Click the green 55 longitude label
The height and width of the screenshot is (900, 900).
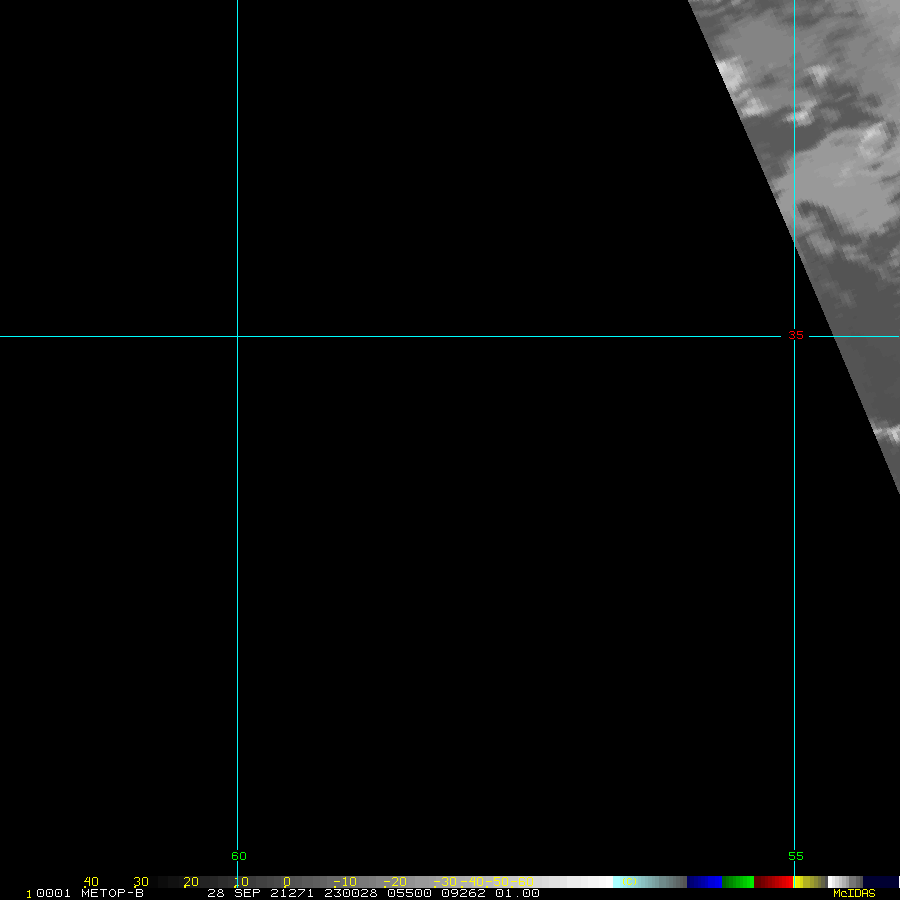point(795,856)
